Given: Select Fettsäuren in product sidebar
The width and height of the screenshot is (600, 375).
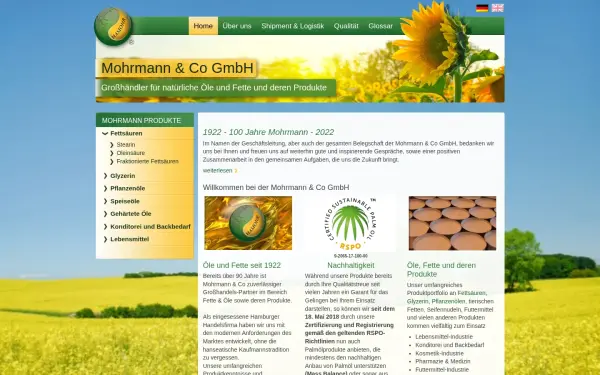Looking at the screenshot, I should coord(126,134).
